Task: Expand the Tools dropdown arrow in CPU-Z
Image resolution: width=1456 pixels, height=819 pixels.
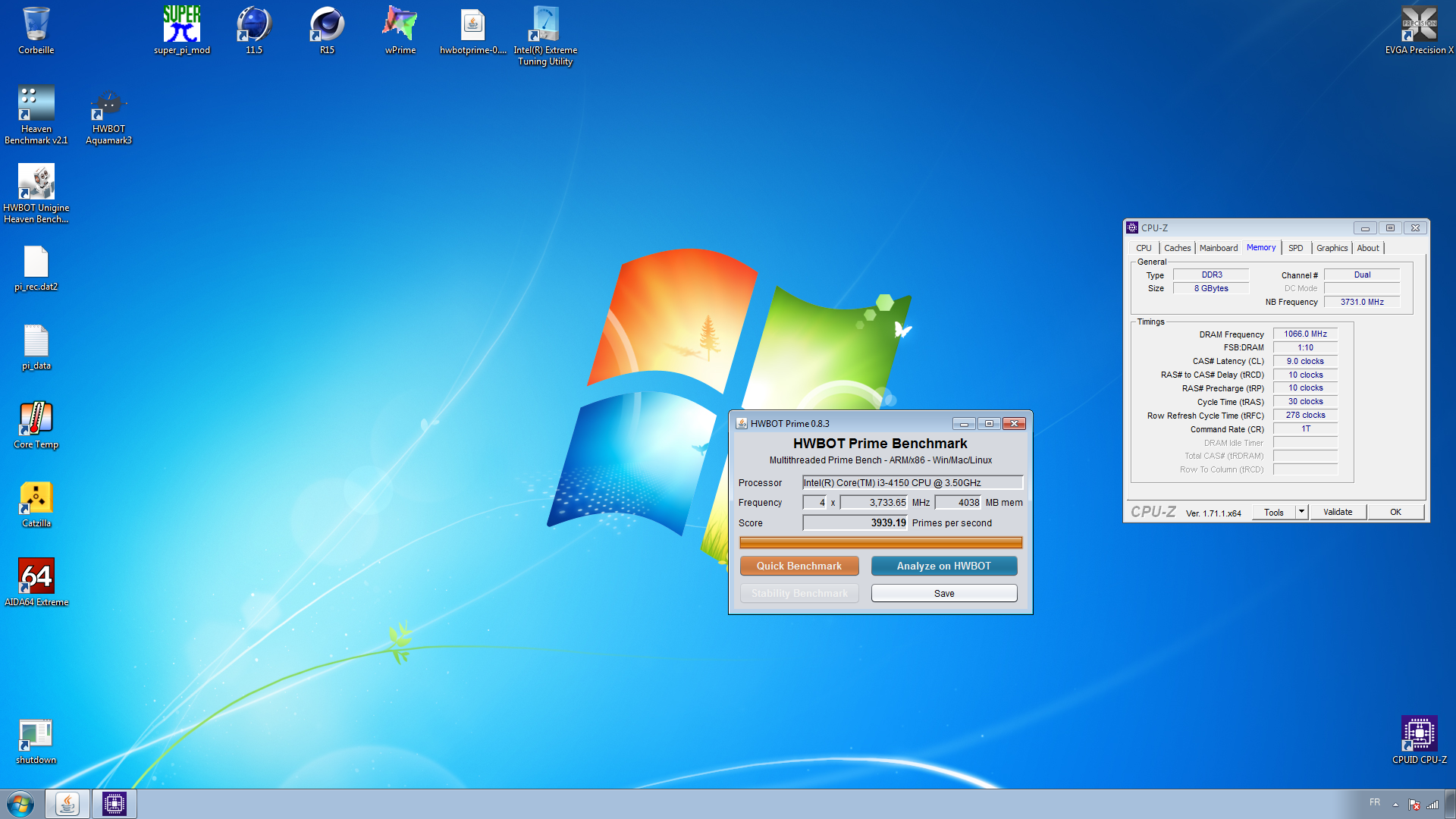Action: point(1302,512)
